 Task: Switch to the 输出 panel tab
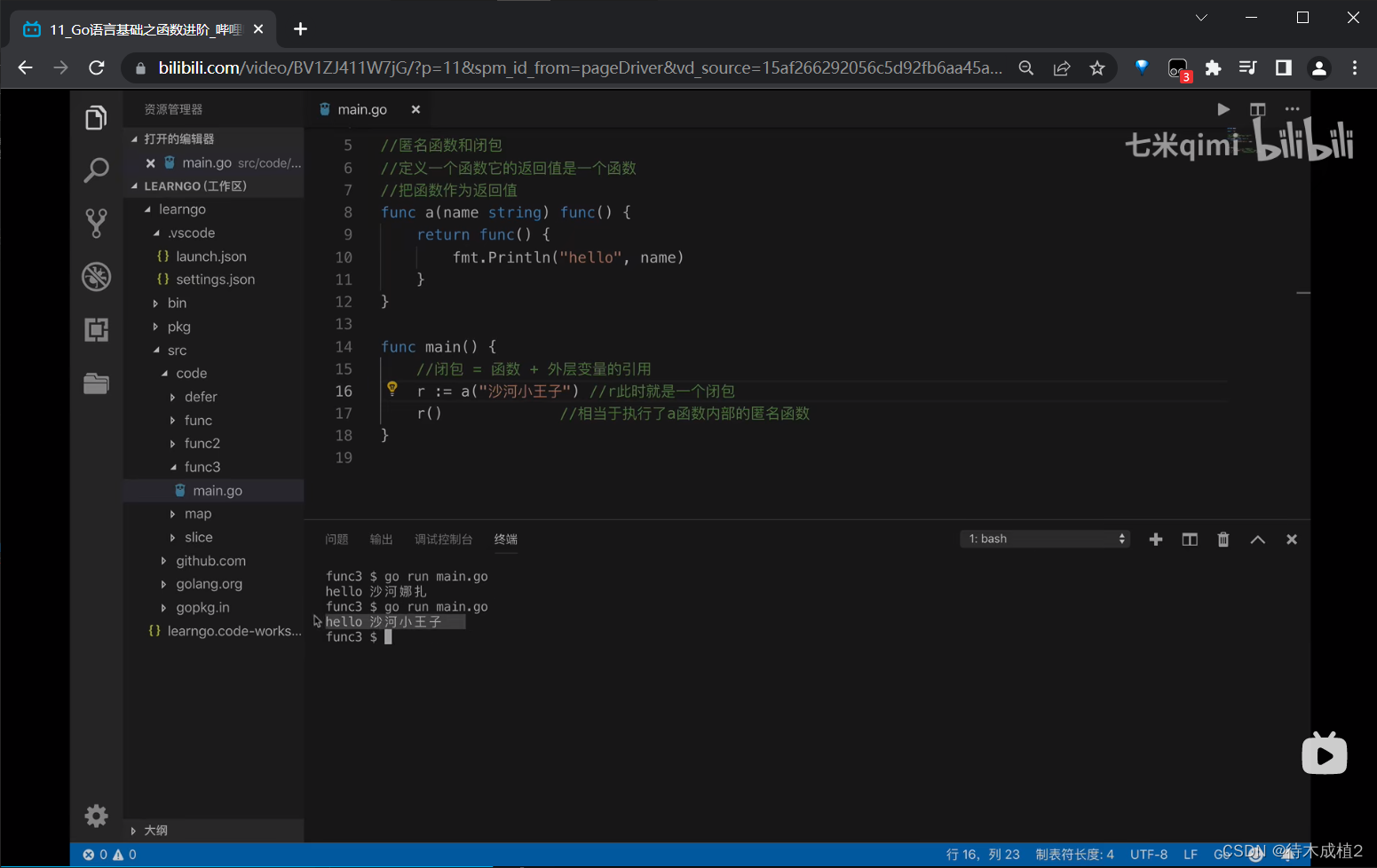[381, 540]
